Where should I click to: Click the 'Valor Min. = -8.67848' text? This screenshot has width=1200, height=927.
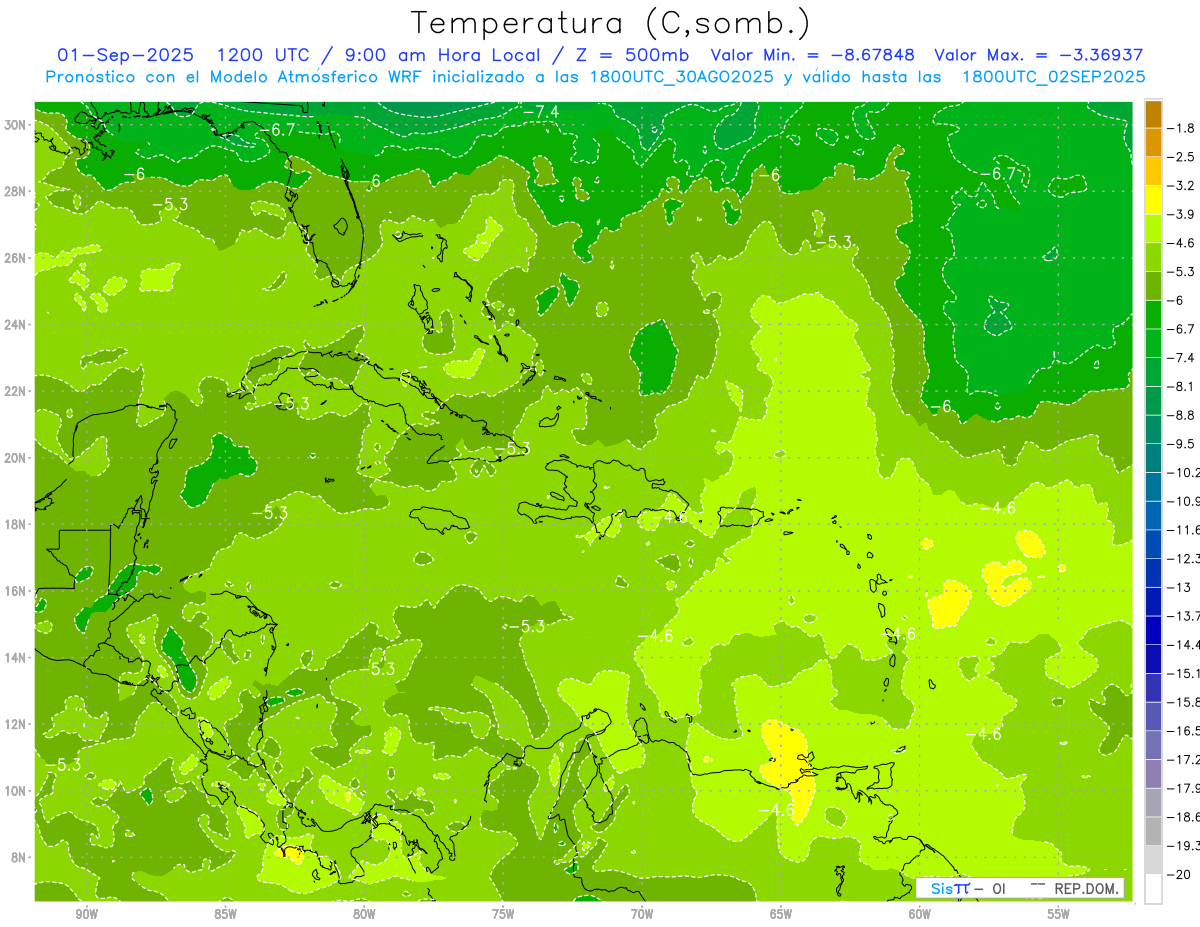[812, 56]
